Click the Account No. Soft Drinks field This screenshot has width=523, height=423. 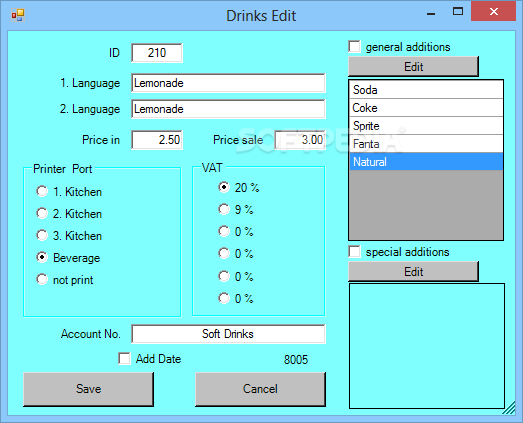(x=228, y=334)
